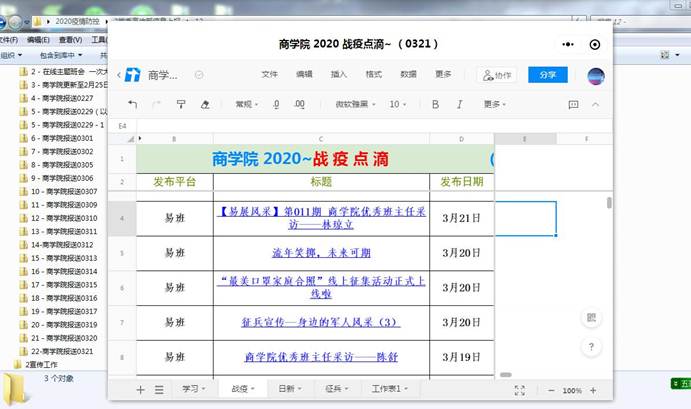Toggle italic formatting
Screen dimensions: 691x409
(458, 104)
